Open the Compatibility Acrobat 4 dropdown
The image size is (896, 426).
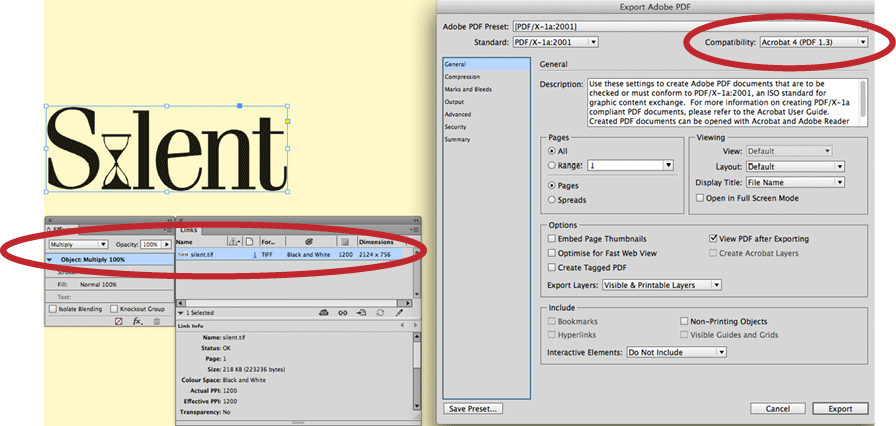[814, 42]
